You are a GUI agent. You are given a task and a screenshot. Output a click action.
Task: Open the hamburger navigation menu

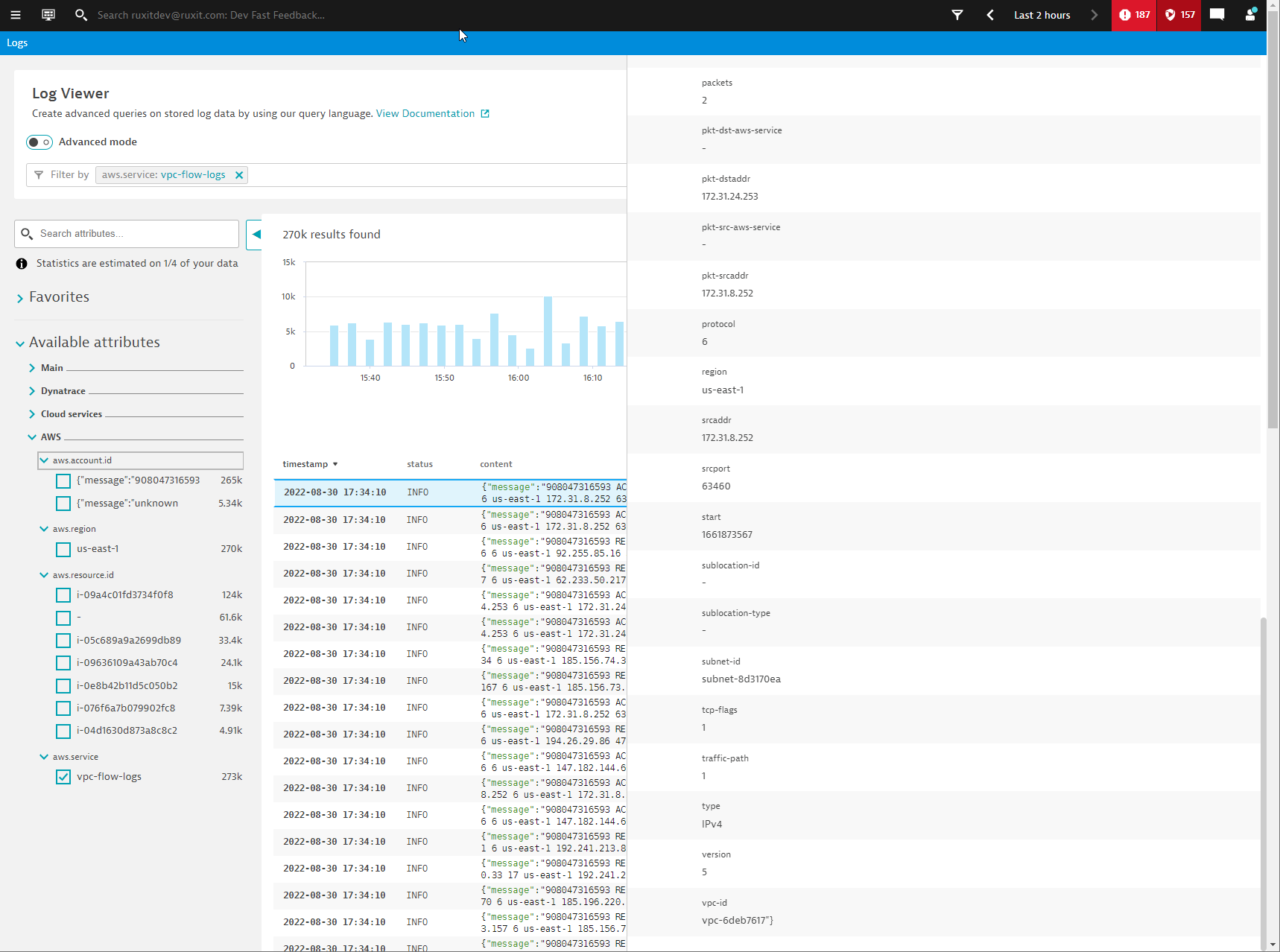(x=16, y=15)
